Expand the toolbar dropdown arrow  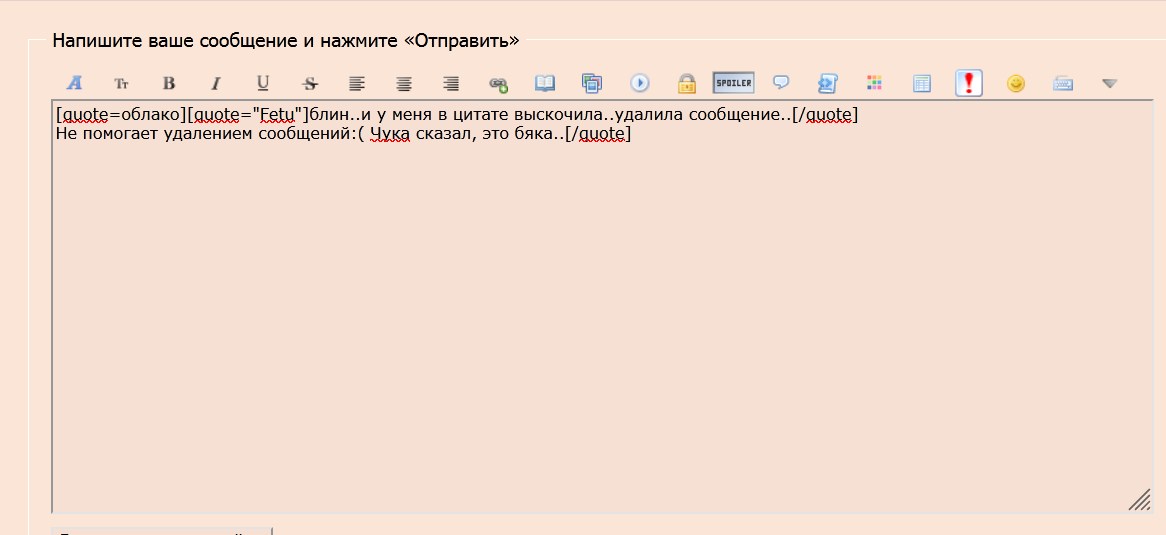point(1109,83)
